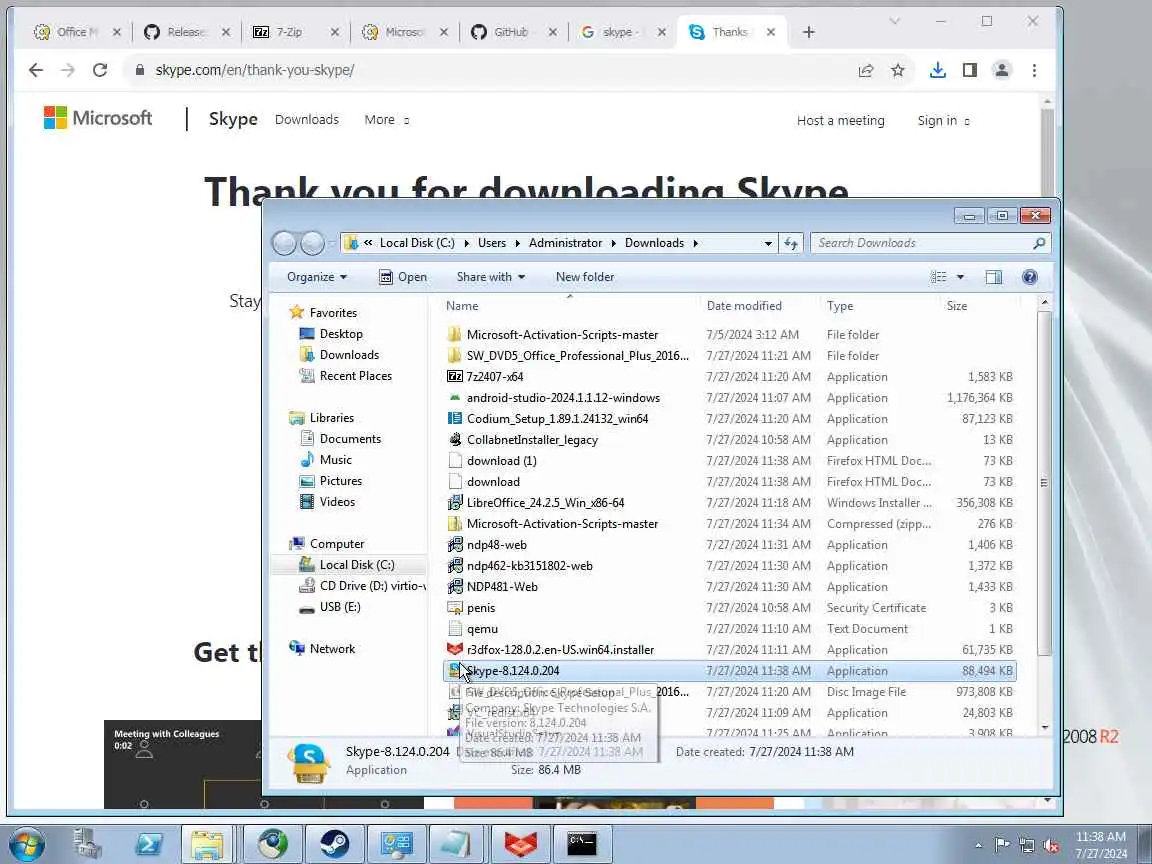This screenshot has width=1152, height=864.
Task: Select Documents library in navigation pane
Action: [350, 439]
